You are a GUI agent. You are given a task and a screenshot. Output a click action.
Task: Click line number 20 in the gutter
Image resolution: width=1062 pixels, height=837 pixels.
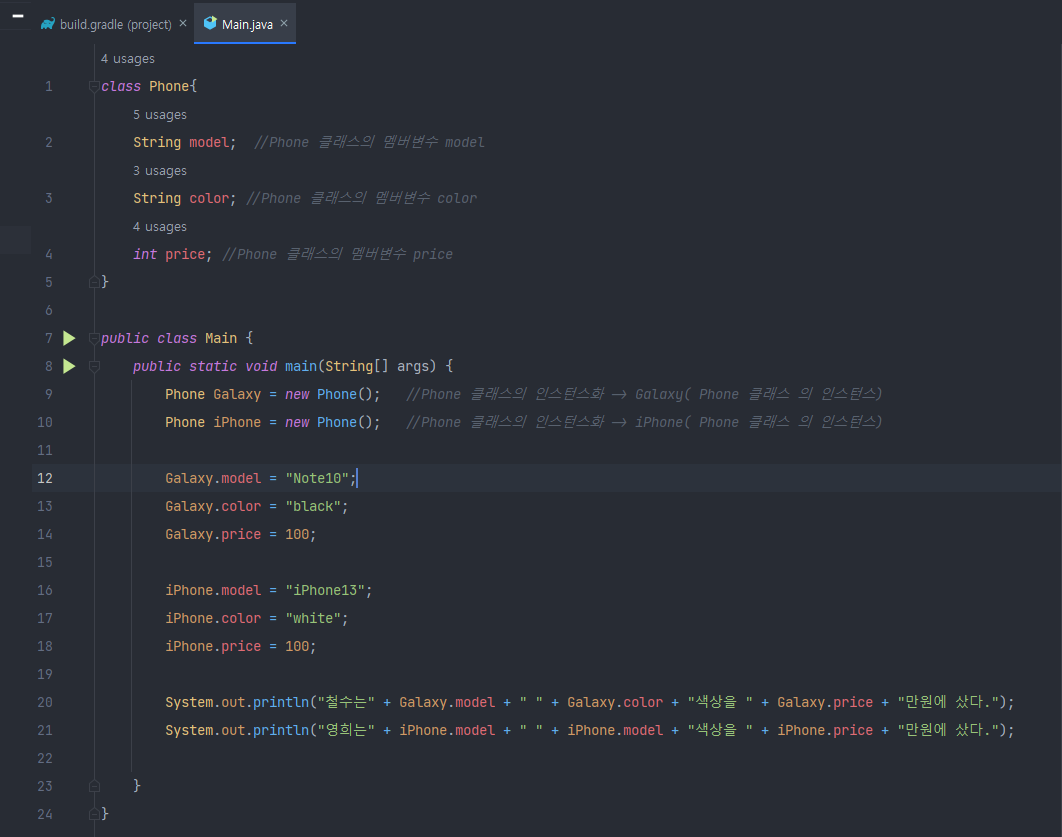(x=45, y=702)
